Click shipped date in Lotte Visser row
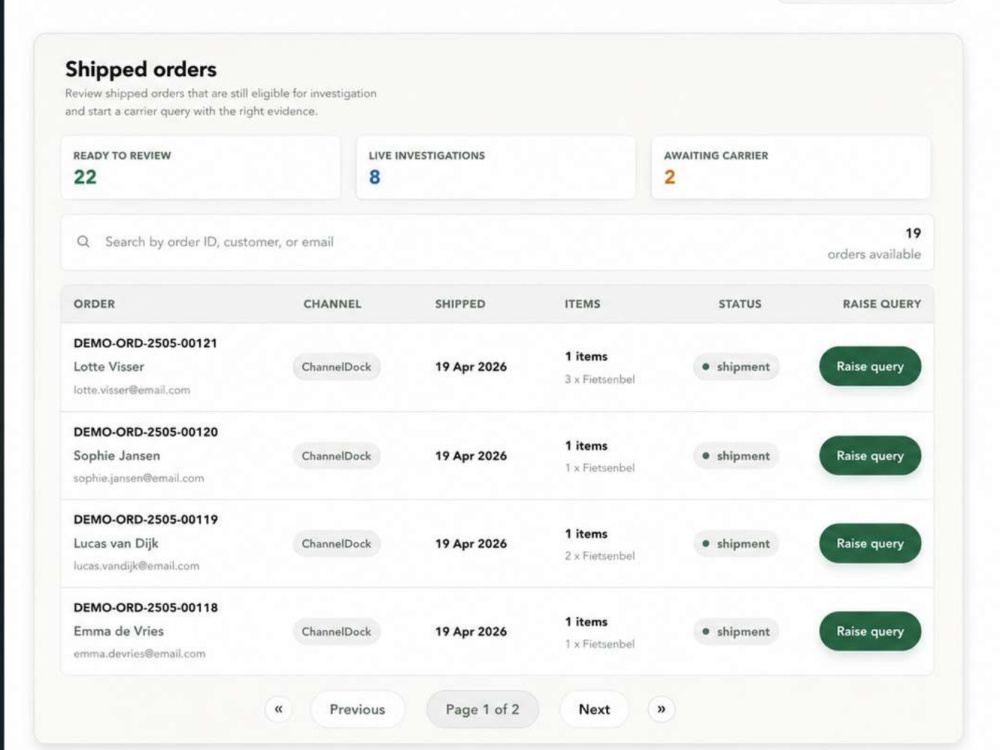 coord(471,367)
